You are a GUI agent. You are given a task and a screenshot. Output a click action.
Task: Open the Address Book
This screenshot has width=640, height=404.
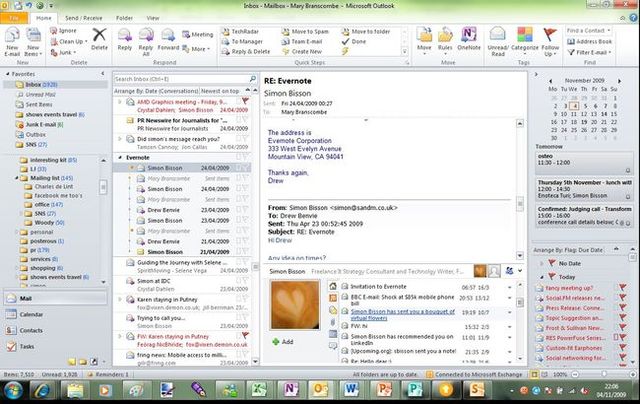pyautogui.click(x=590, y=41)
